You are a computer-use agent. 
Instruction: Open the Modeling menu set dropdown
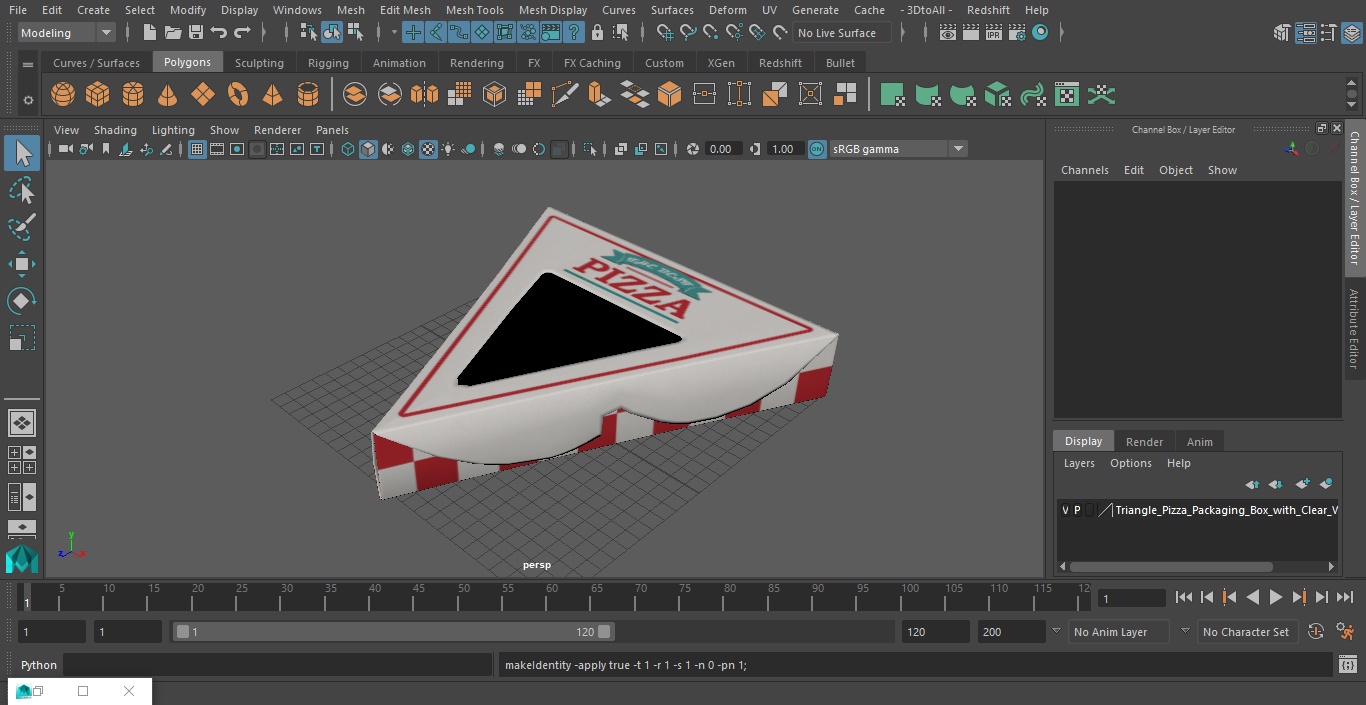67,33
